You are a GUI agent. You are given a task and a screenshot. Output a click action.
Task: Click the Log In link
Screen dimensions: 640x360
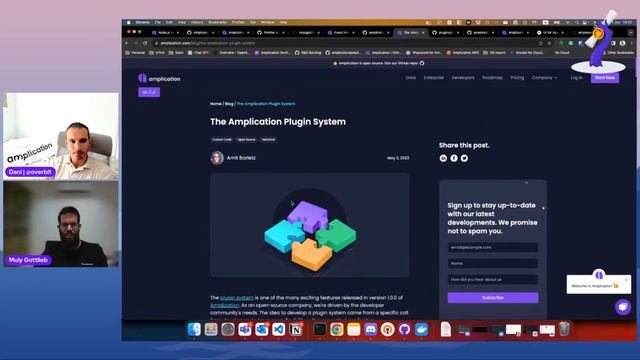tap(576, 78)
